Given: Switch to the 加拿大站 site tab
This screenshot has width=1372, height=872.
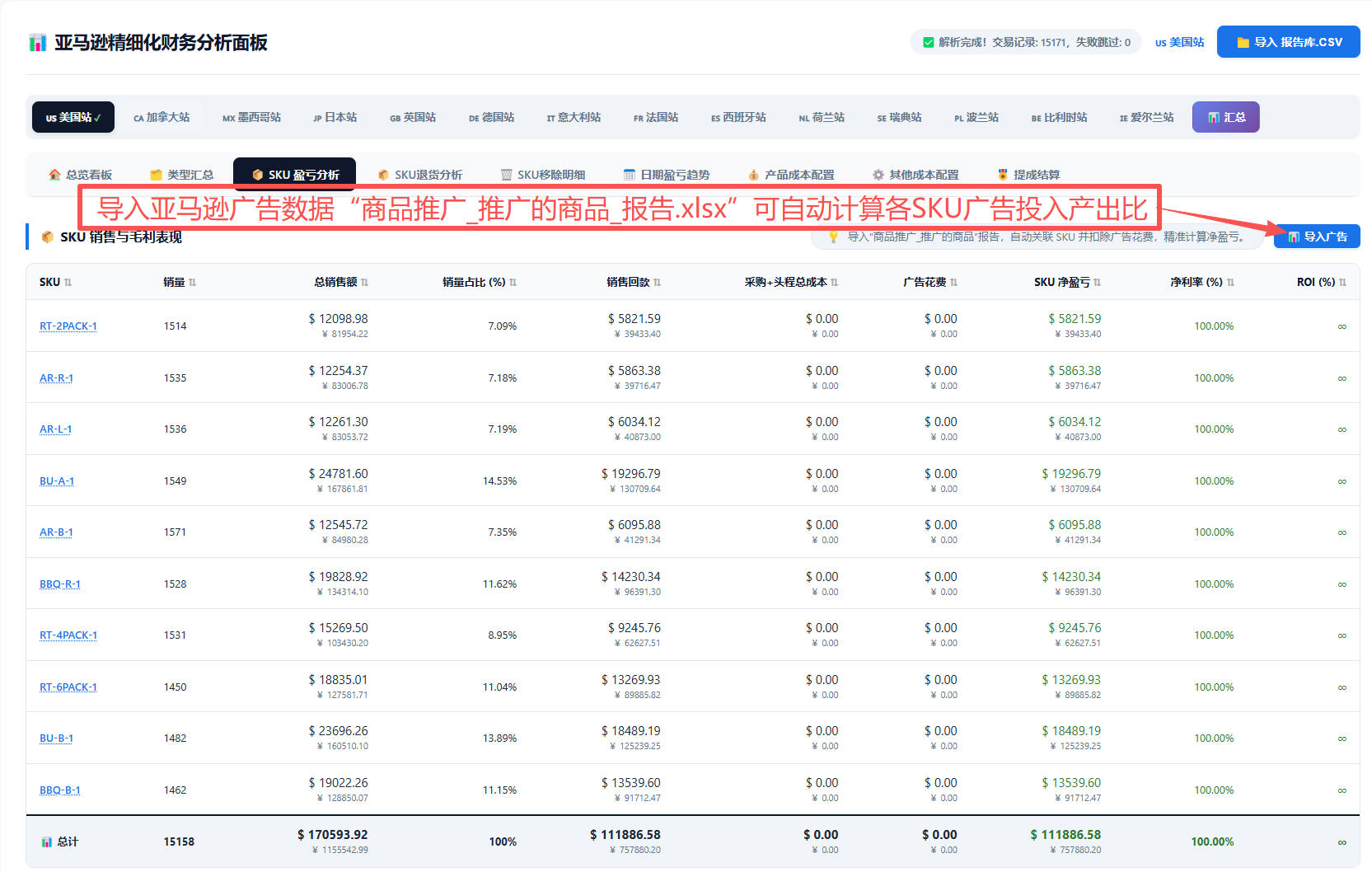Looking at the screenshot, I should point(162,117).
